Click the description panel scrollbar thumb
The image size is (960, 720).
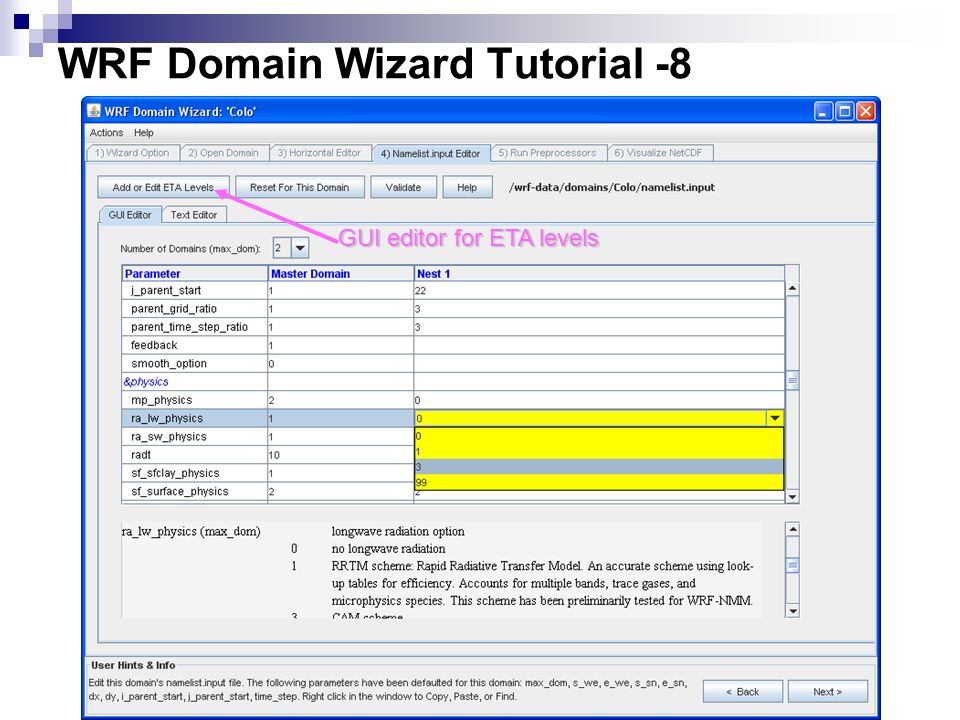click(792, 564)
